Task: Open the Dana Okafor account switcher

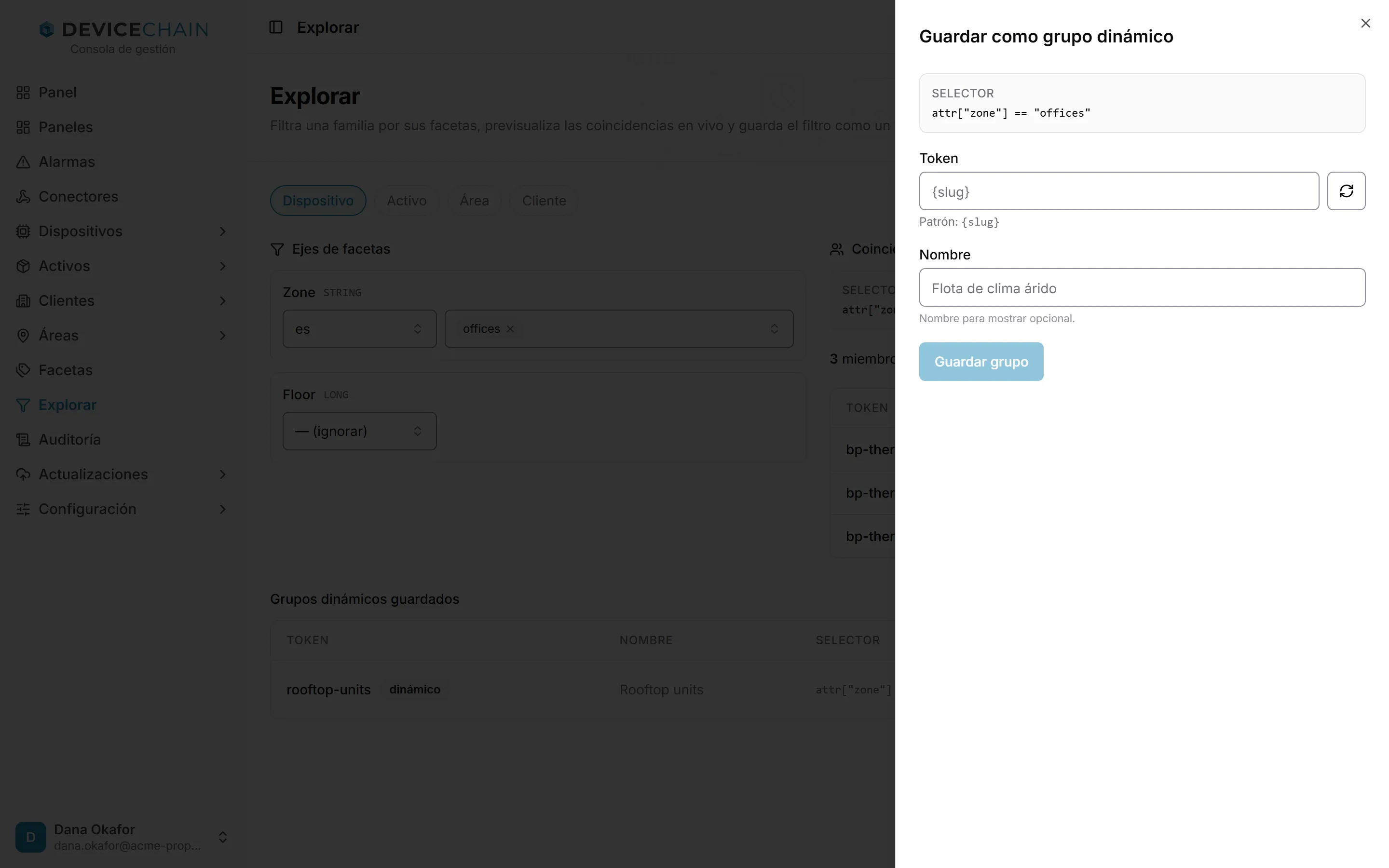Action: click(x=122, y=837)
